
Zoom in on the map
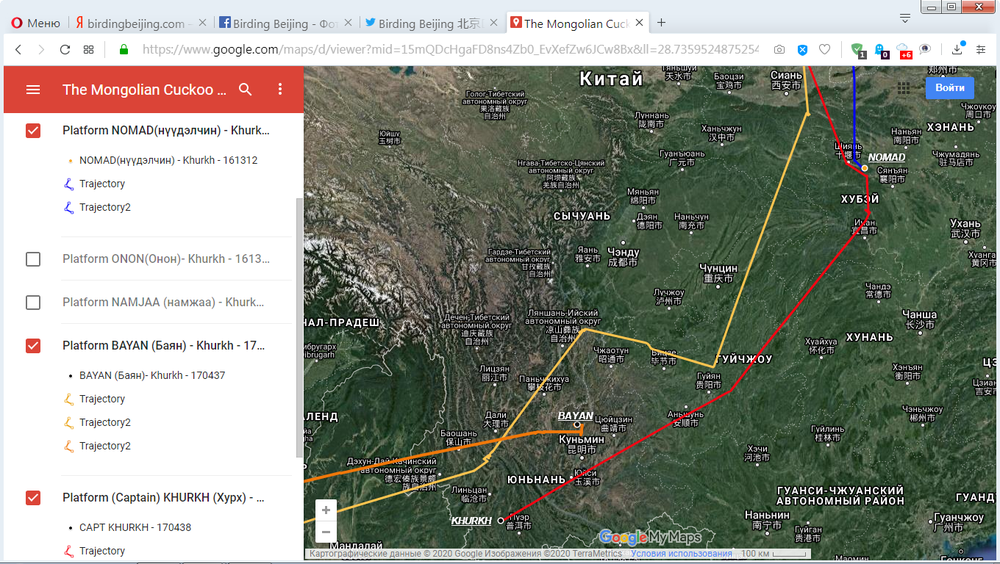click(326, 510)
